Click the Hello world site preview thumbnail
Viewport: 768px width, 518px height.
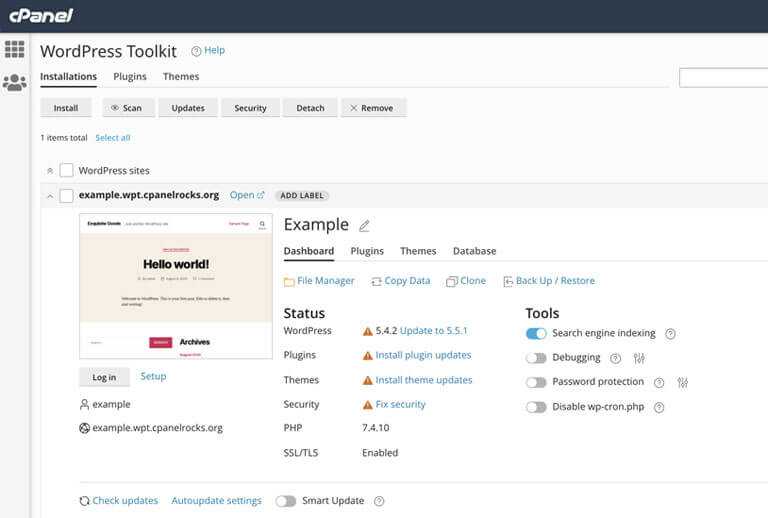coord(176,286)
